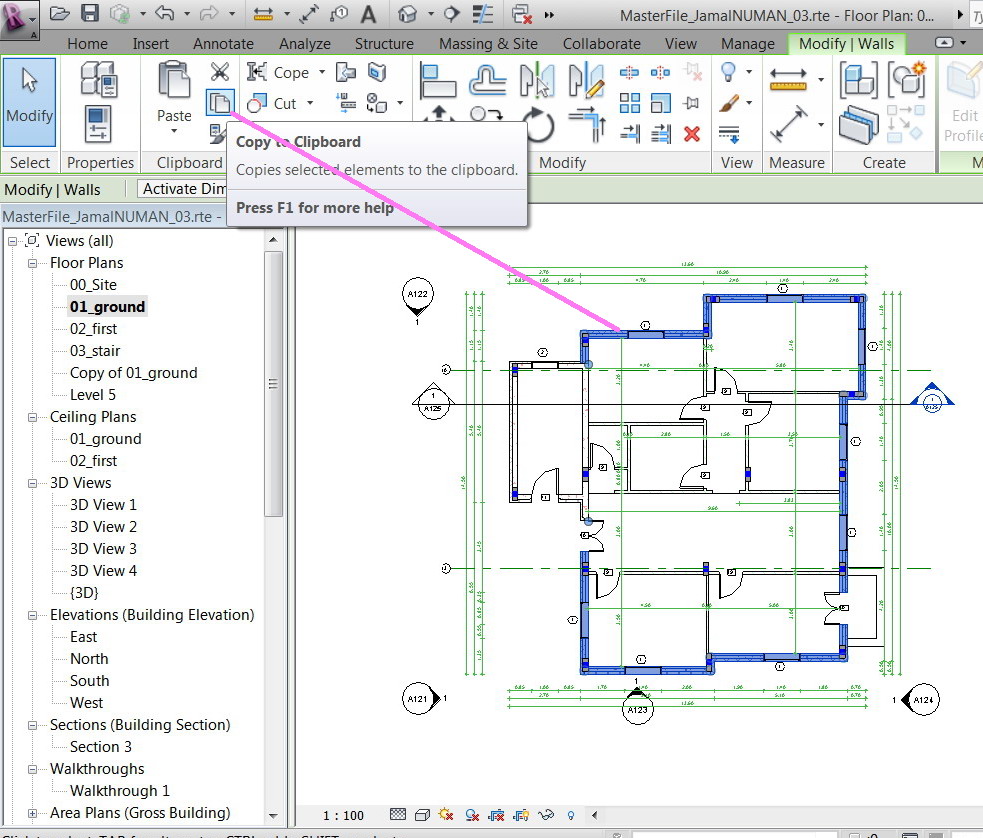Select the Align tool

tap(438, 80)
